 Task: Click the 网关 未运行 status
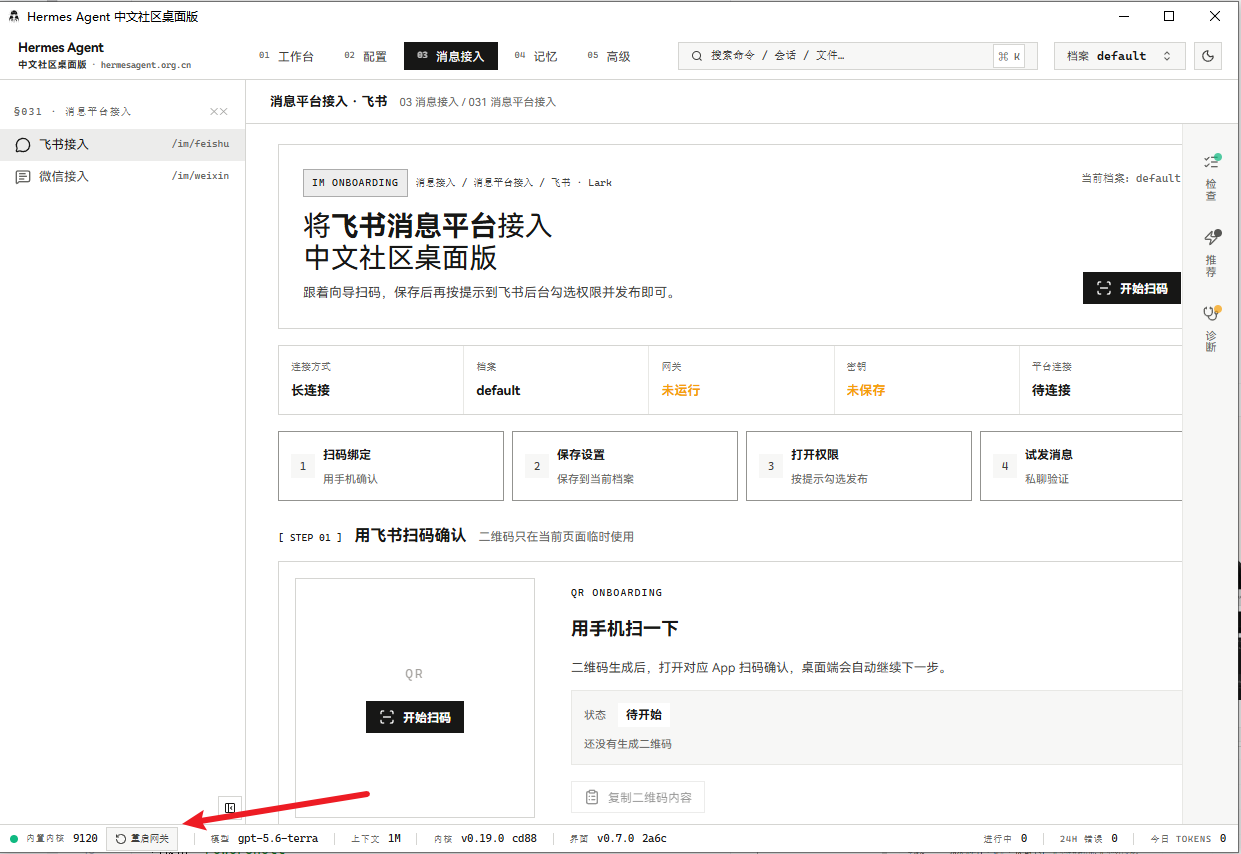tap(741, 380)
